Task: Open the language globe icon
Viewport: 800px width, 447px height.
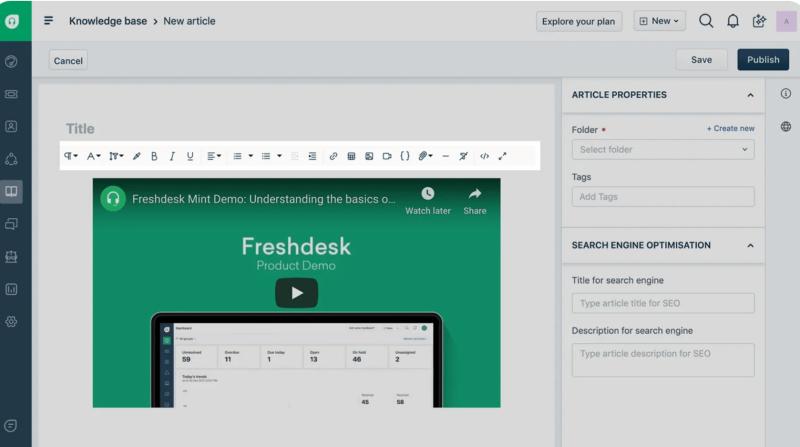Action: pyautogui.click(x=786, y=127)
